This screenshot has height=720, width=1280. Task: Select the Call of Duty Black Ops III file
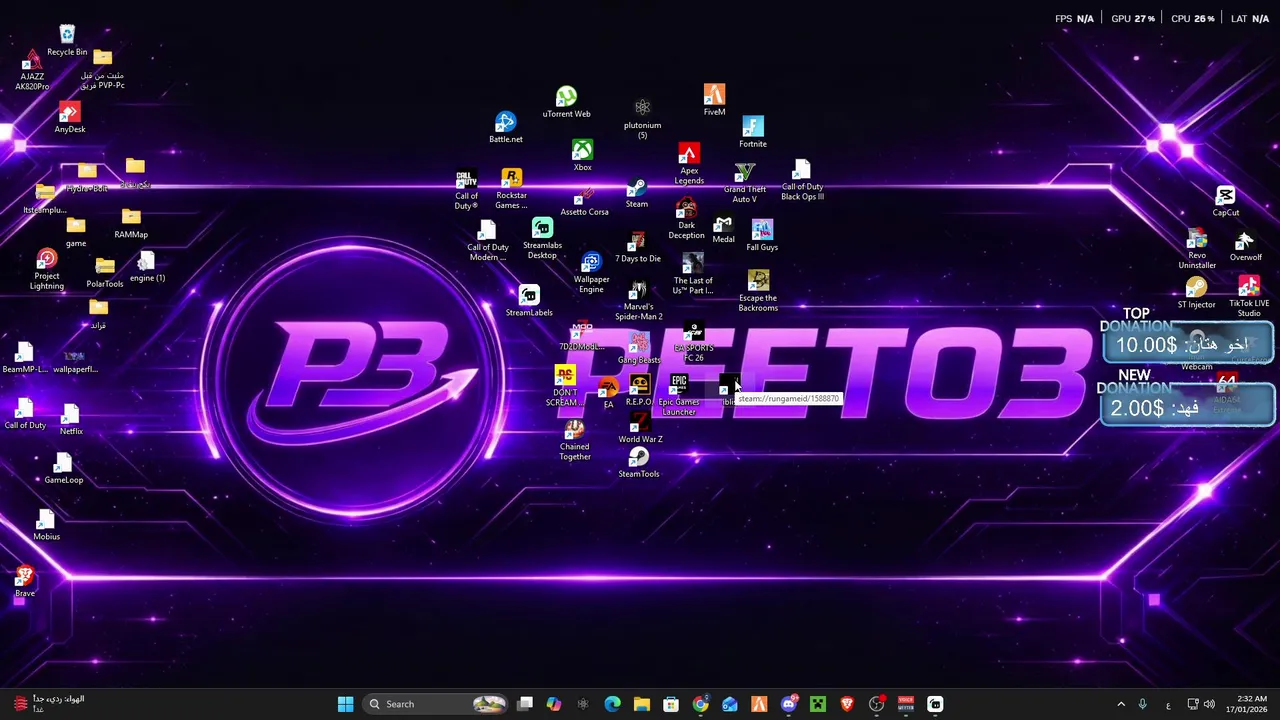802,180
